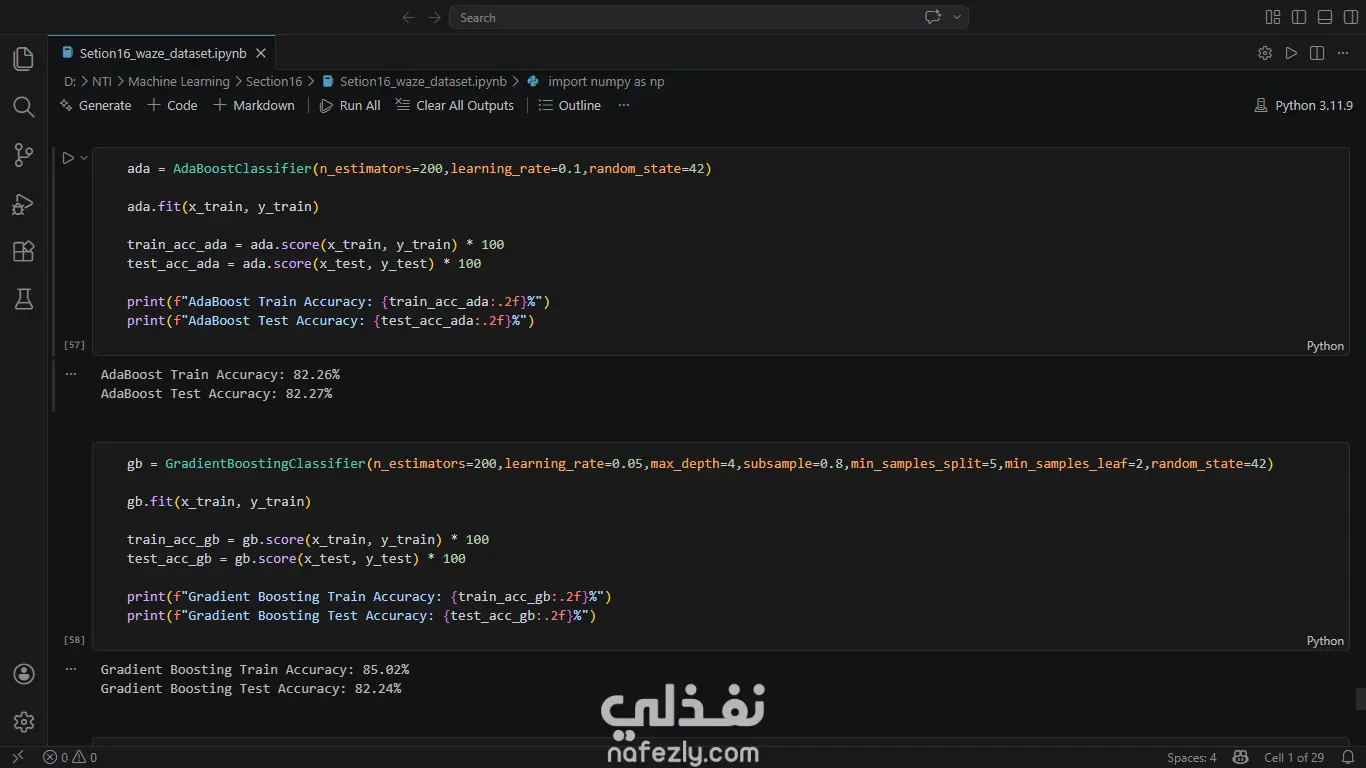Go back with the title bar arrow
The width and height of the screenshot is (1366, 768).
[408, 17]
